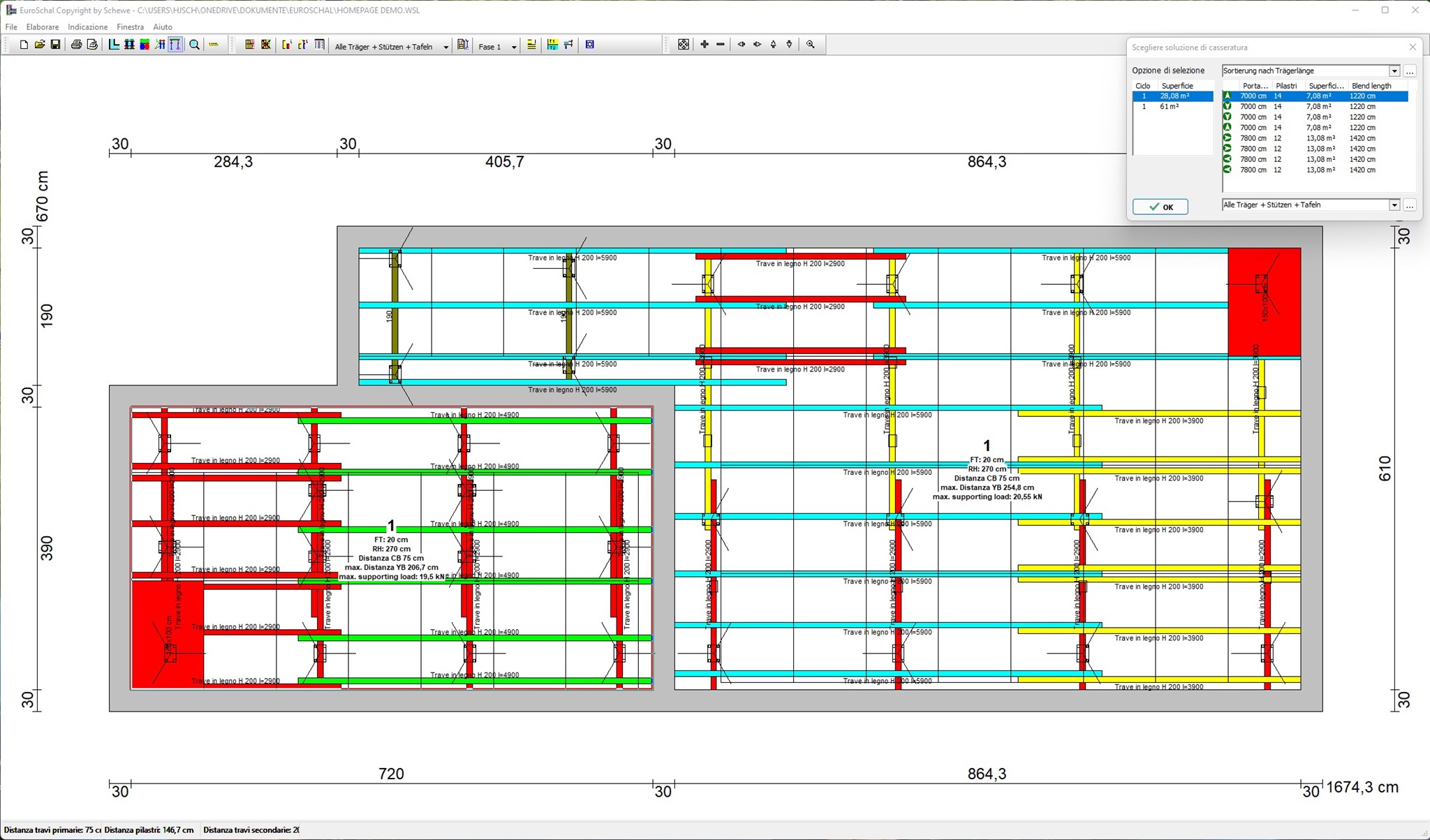Toggle the grid display toolbar button
This screenshot has height=840, width=1430.
(x=129, y=45)
